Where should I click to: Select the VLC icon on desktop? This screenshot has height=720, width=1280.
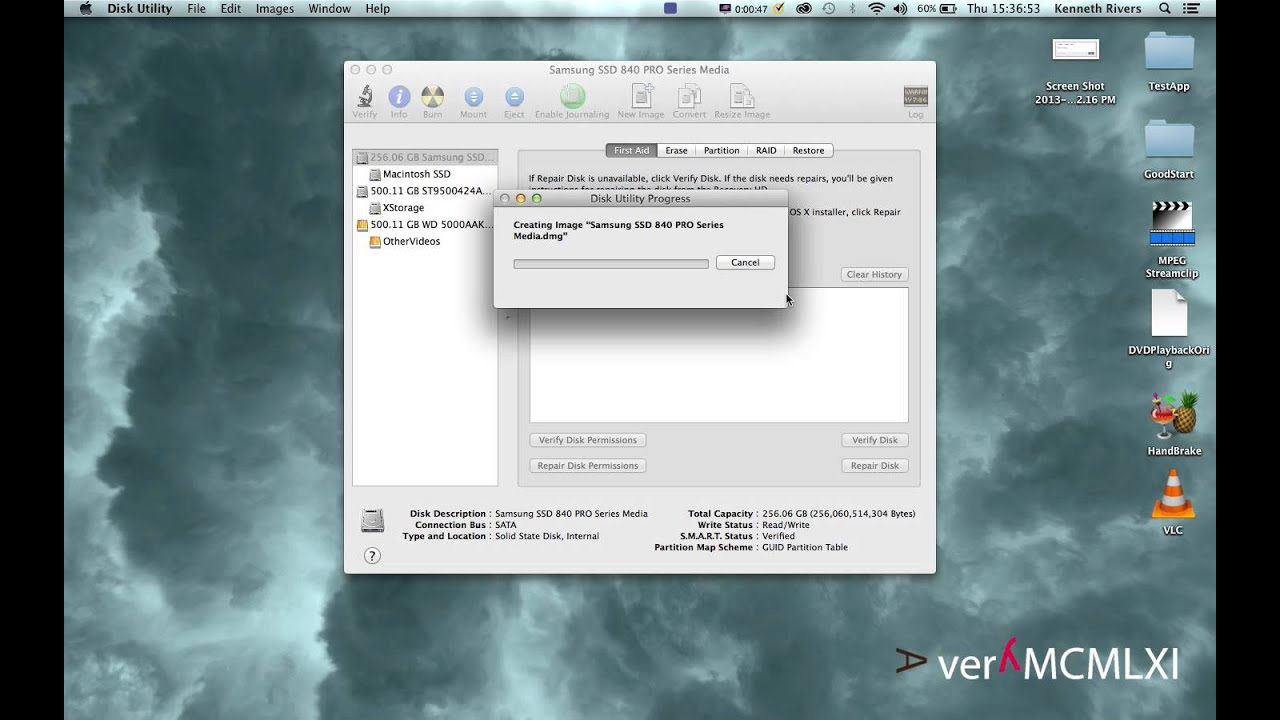pos(1173,502)
